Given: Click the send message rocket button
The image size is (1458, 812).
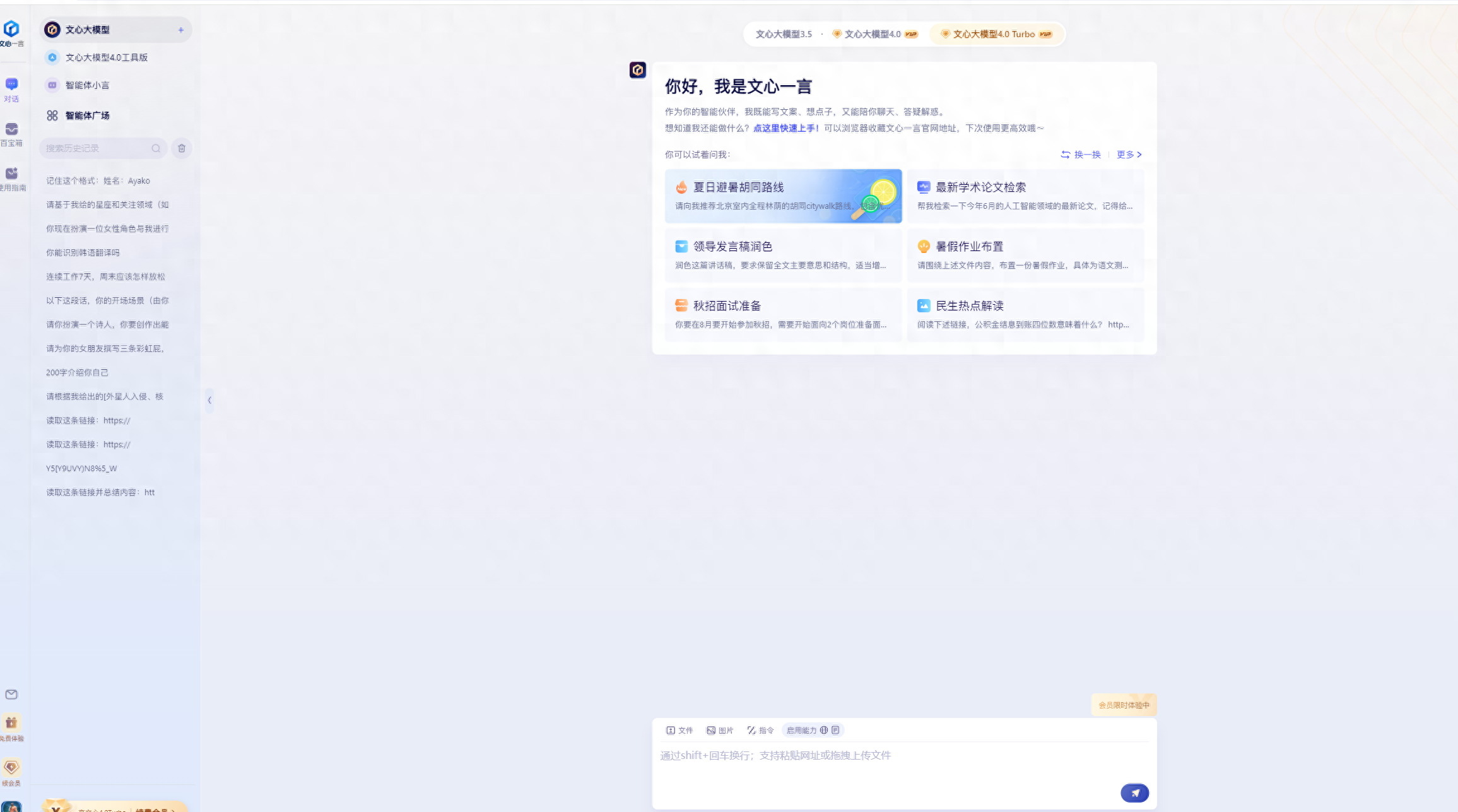Looking at the screenshot, I should click(1134, 793).
